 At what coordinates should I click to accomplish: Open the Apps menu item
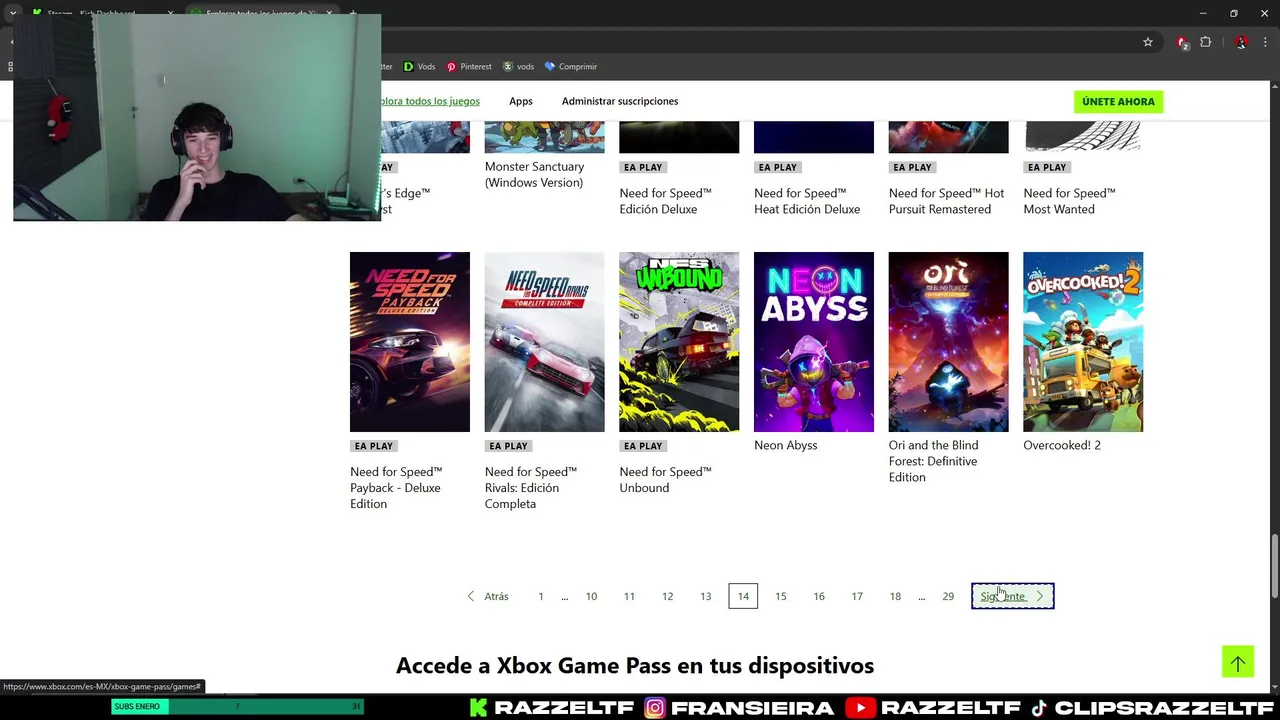tap(521, 101)
